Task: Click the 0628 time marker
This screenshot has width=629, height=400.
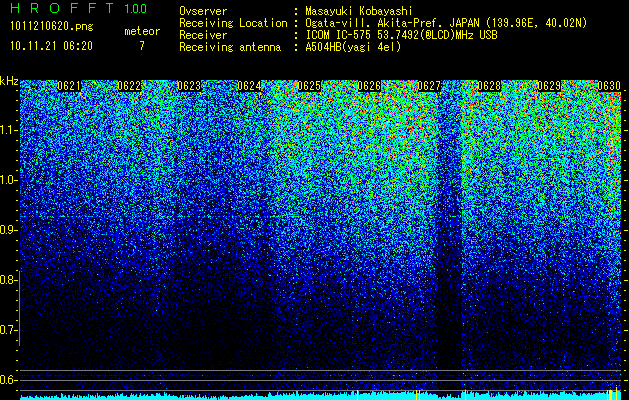Action: pyautogui.click(x=489, y=86)
